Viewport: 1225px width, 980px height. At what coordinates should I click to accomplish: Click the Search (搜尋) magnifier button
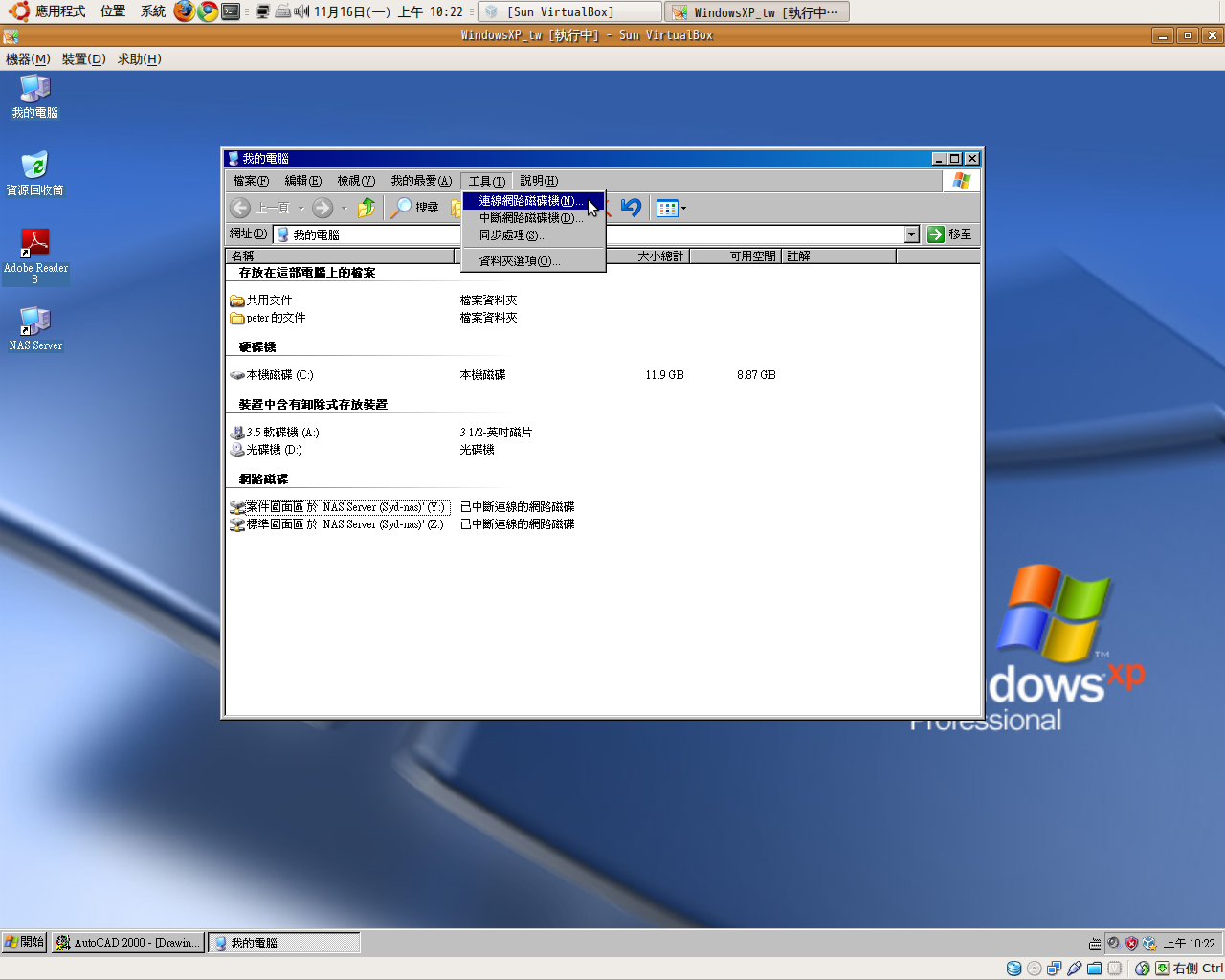pyautogui.click(x=415, y=208)
